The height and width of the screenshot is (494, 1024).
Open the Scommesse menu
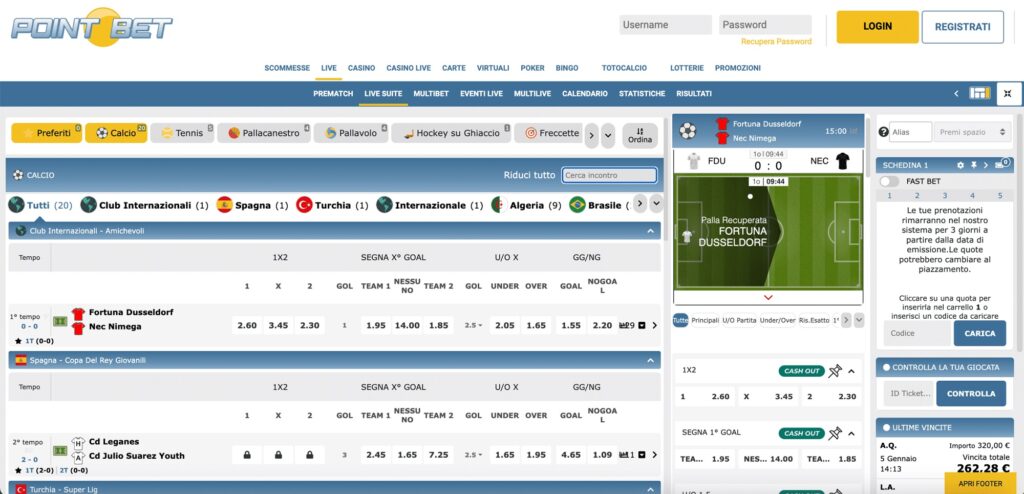(x=287, y=68)
